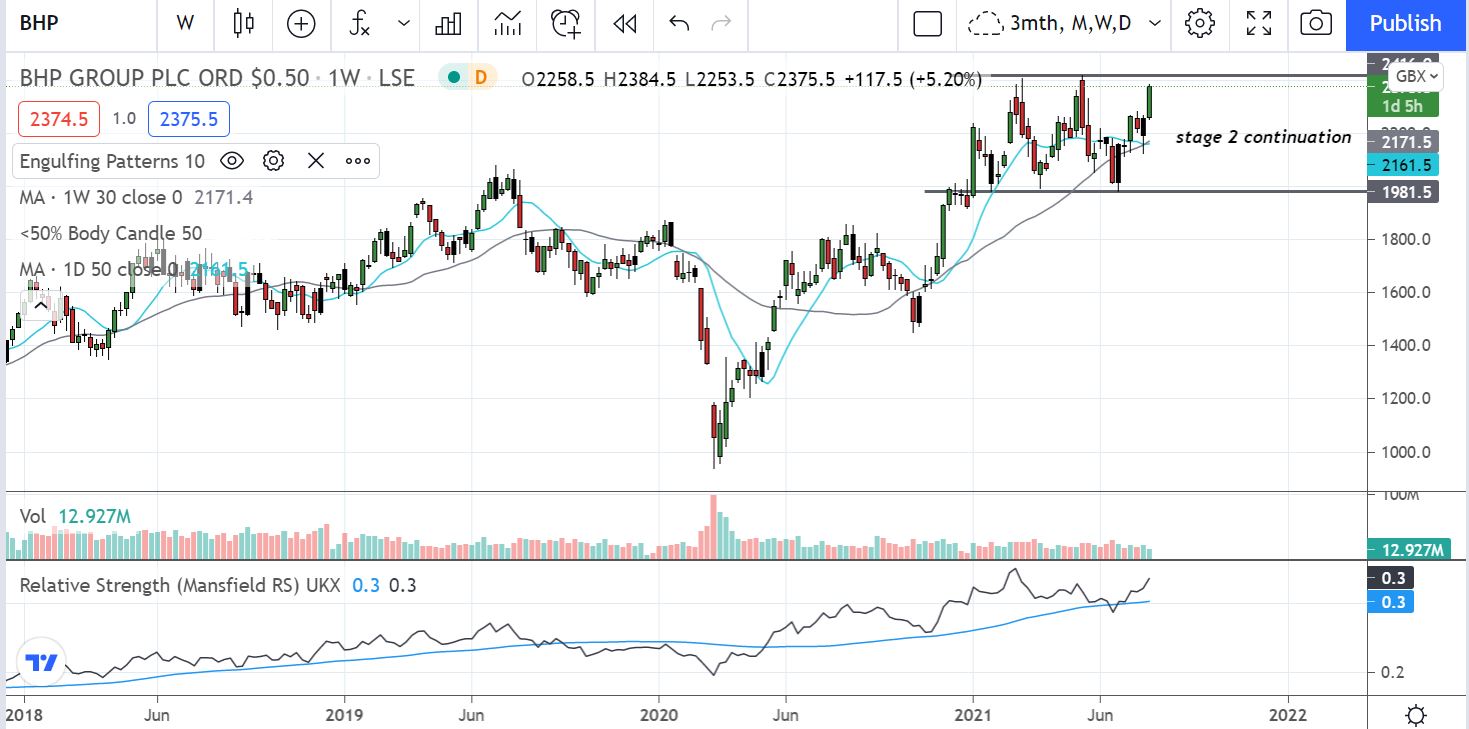Select the <50% Body Candle 50 legend
This screenshot has width=1469, height=729.
[x=111, y=234]
